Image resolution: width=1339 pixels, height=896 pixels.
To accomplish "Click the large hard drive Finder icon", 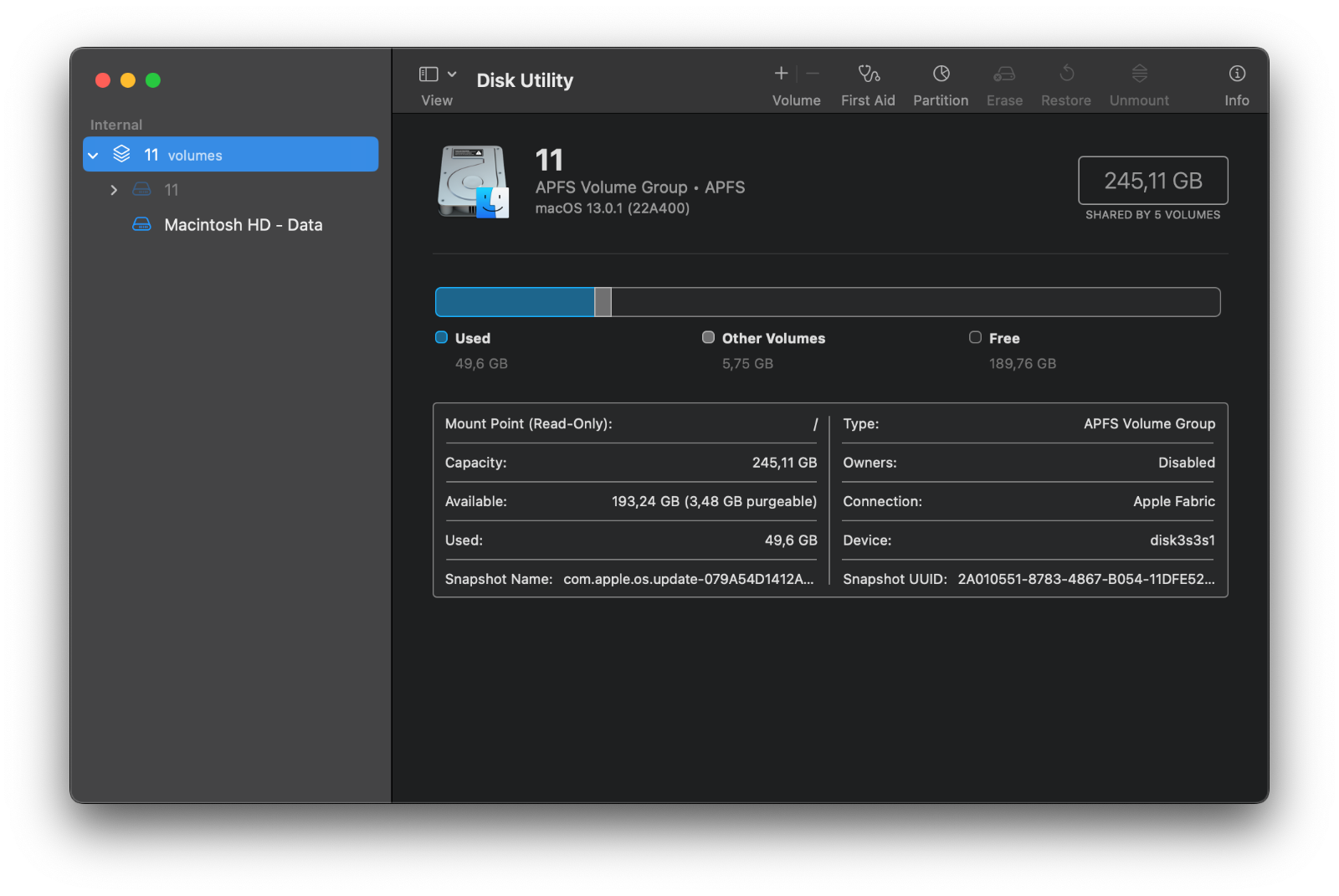I will coord(474,182).
